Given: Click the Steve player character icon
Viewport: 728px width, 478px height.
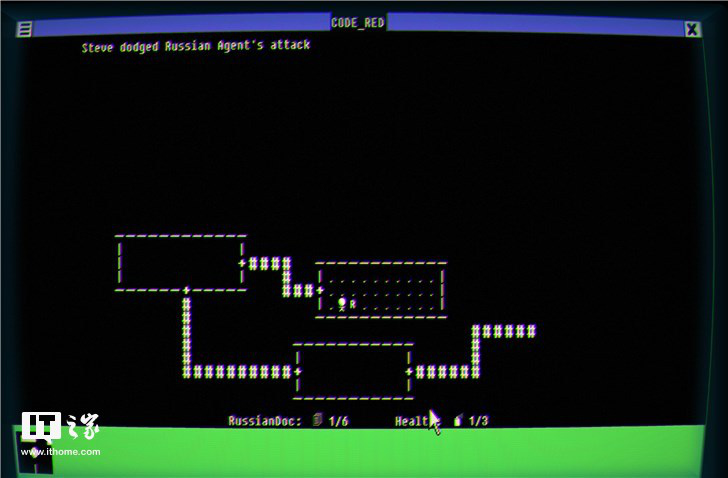Looking at the screenshot, I should coord(342,303).
